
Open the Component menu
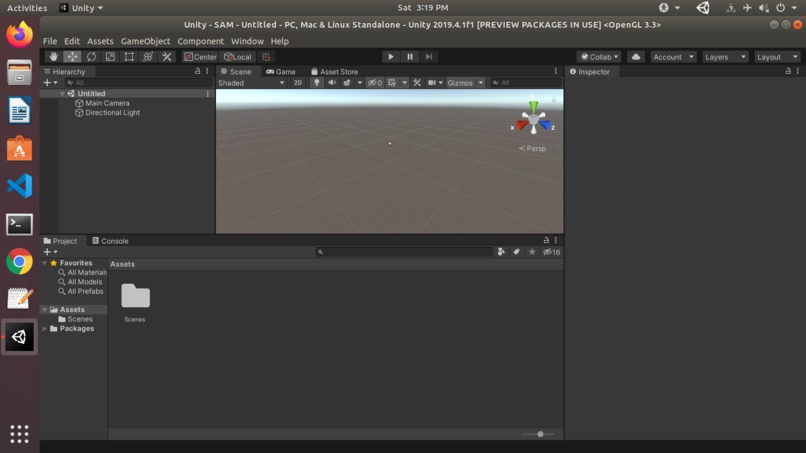click(200, 41)
